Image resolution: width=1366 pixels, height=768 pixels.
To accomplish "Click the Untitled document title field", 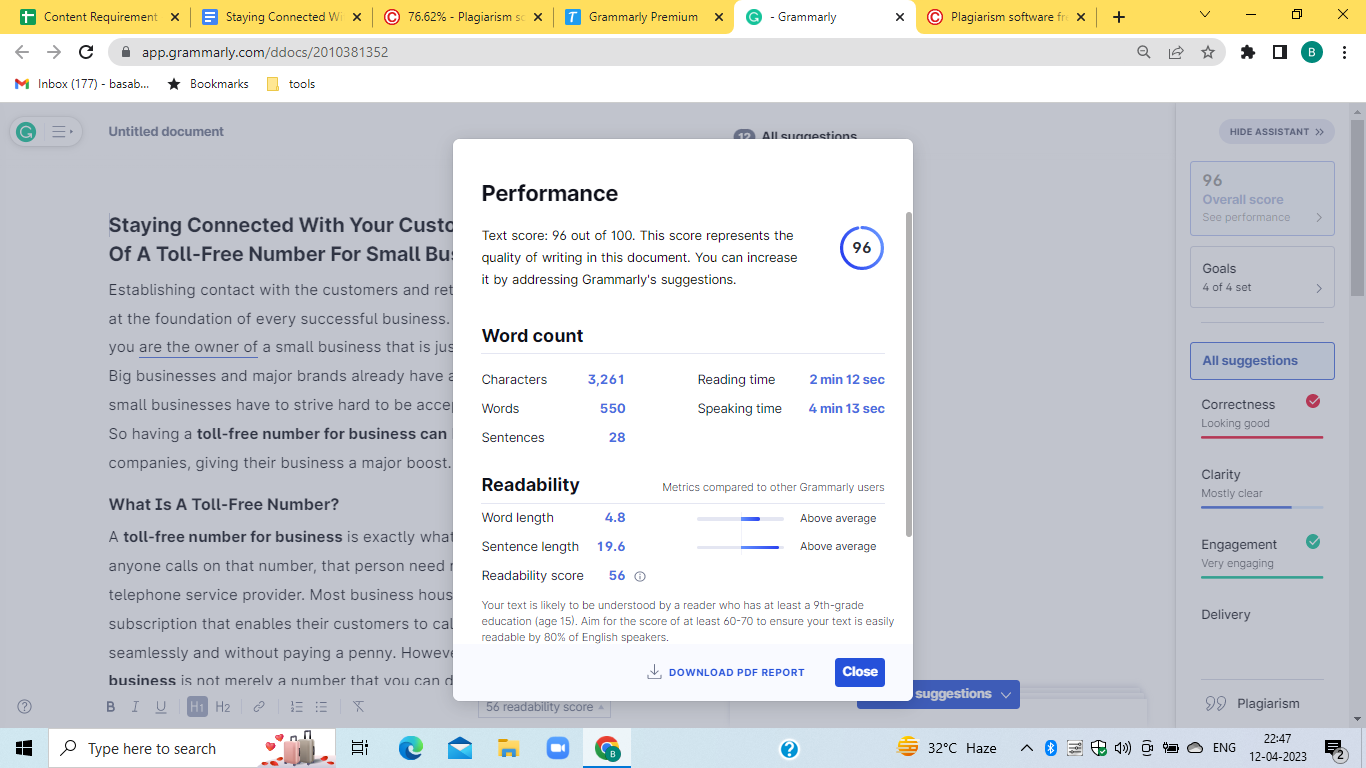I will point(166,131).
